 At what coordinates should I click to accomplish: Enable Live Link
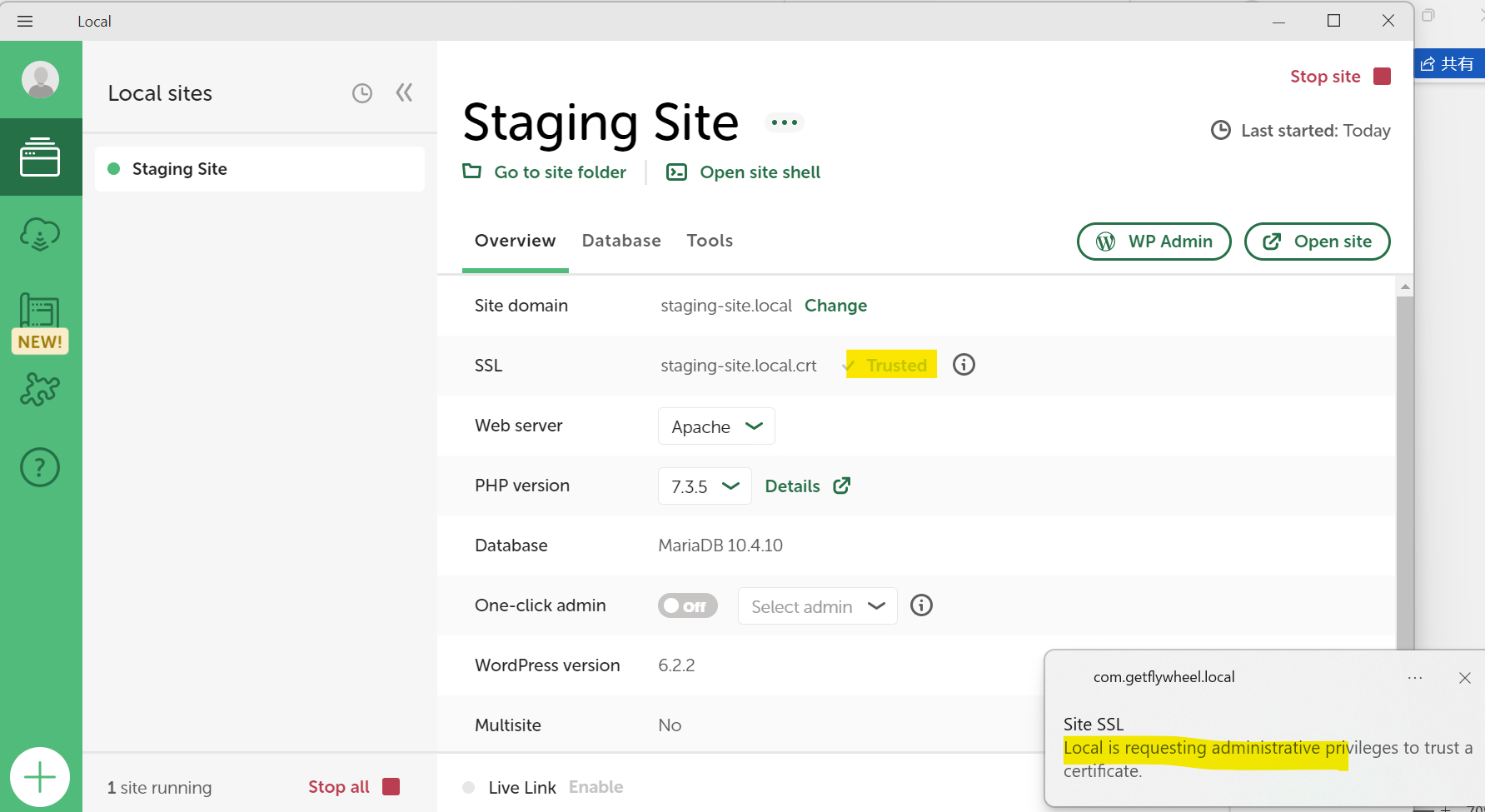point(595,787)
